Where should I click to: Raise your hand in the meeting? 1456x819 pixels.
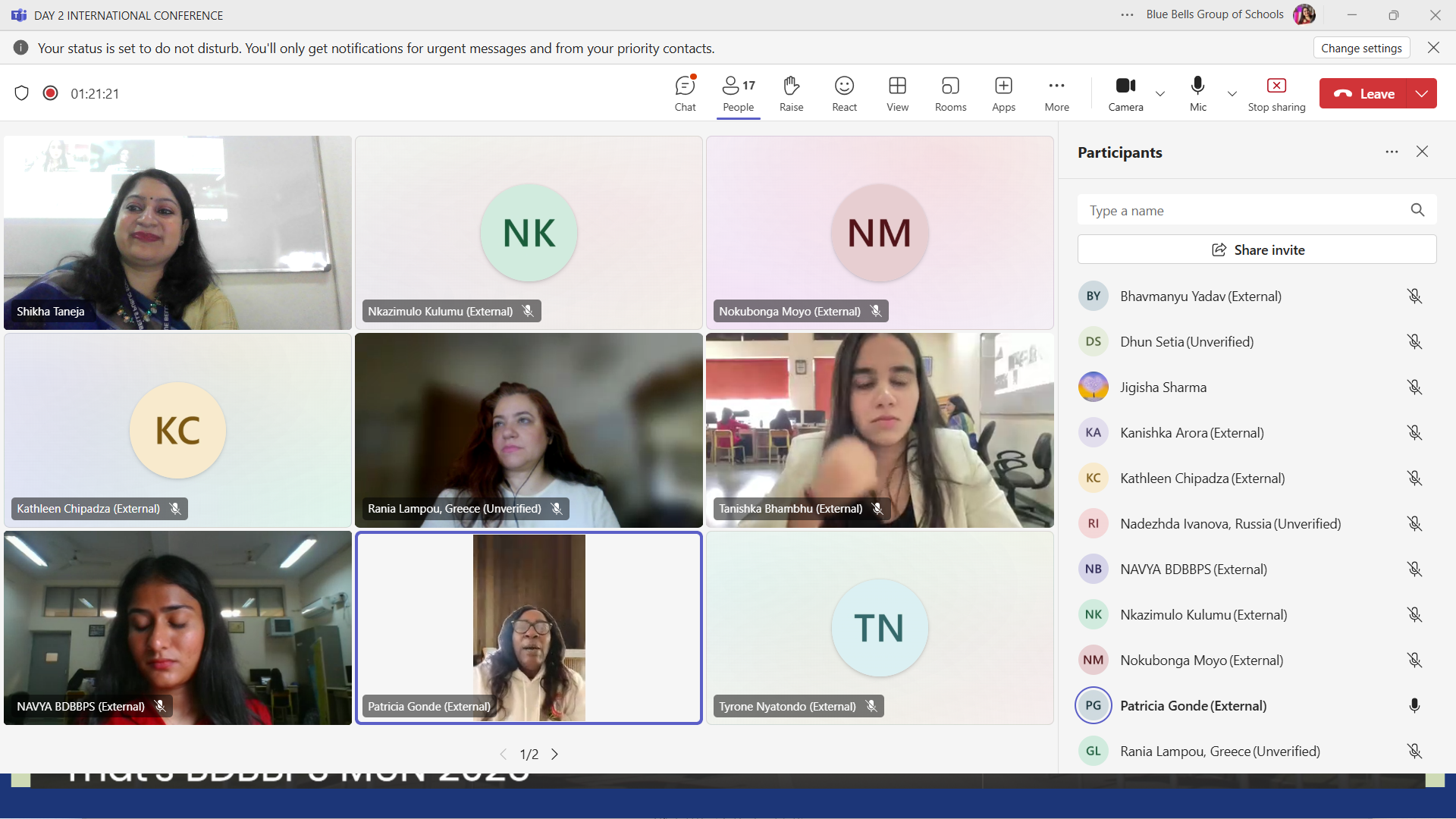pos(791,93)
